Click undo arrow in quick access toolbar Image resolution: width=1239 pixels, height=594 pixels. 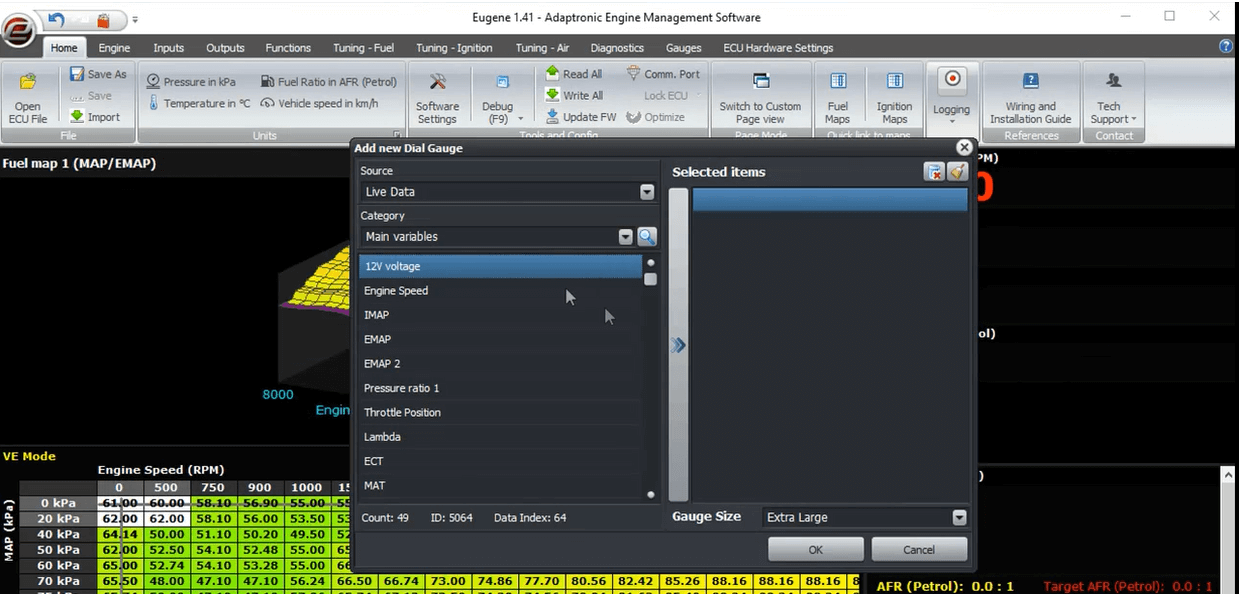[x=56, y=19]
